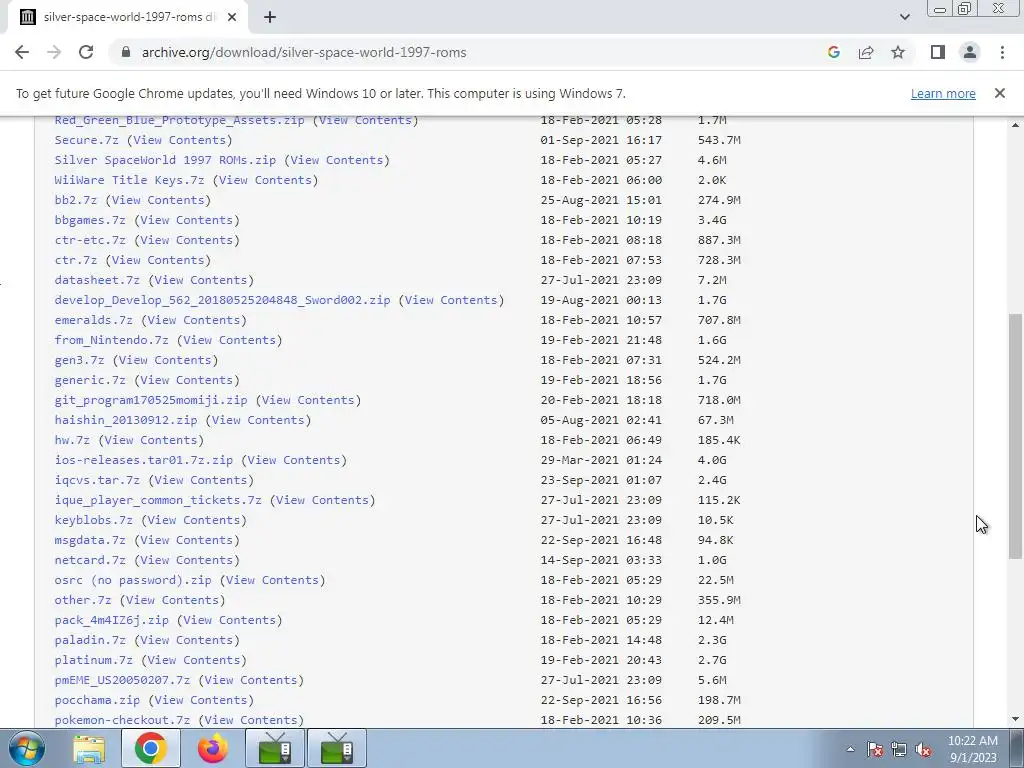This screenshot has width=1024, height=768.
Task: Open a new tab
Action: pyautogui.click(x=270, y=17)
